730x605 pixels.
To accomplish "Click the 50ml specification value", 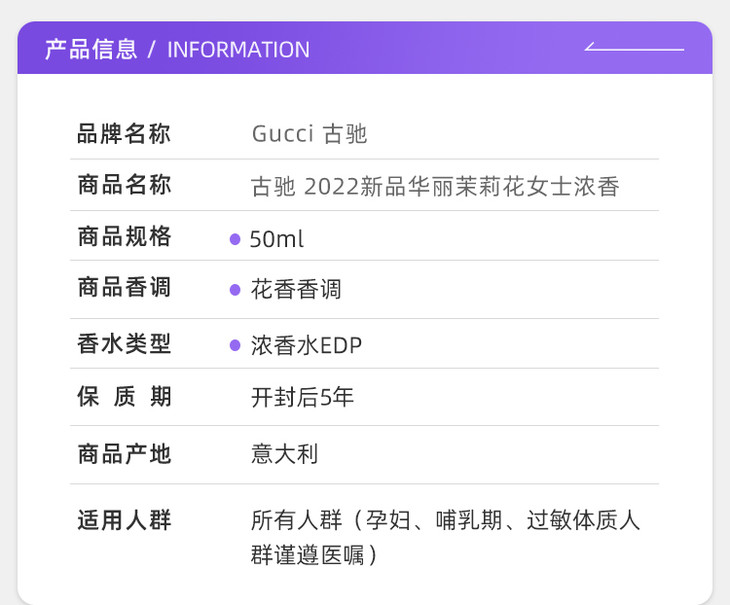I will pyautogui.click(x=277, y=239).
